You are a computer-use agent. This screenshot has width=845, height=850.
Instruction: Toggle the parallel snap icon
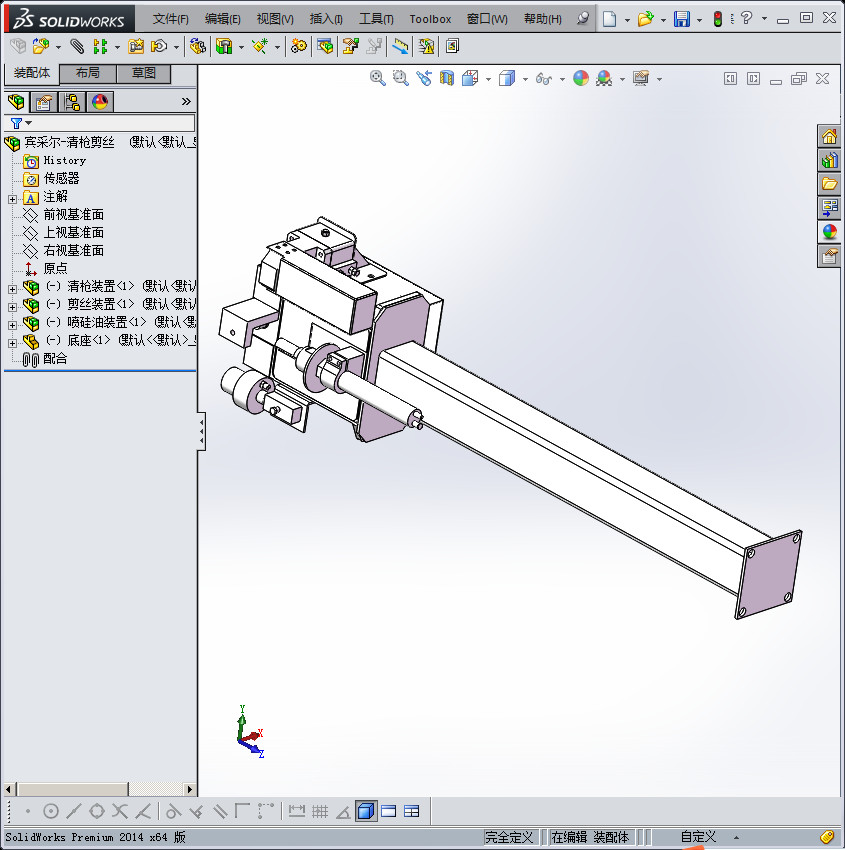[x=220, y=811]
